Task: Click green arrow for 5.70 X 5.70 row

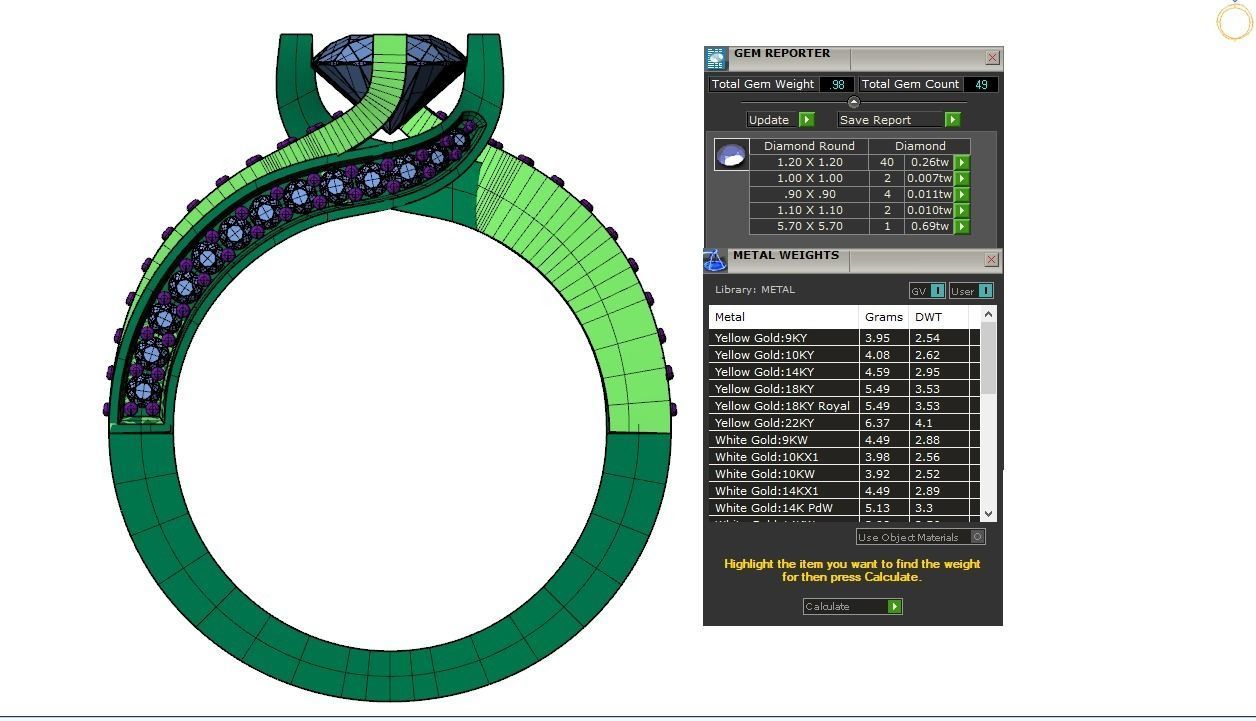Action: coord(962,226)
